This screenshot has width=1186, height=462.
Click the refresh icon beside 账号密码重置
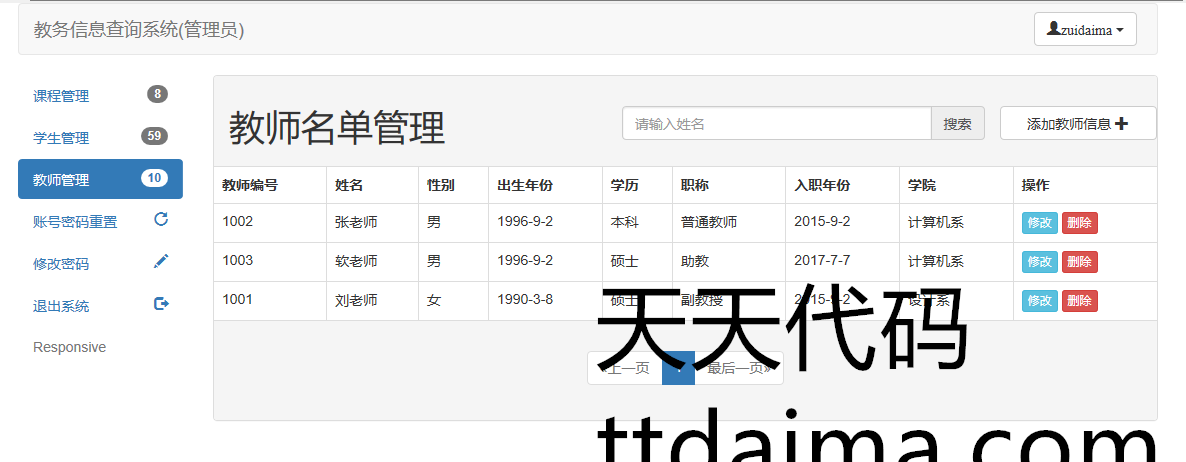tap(161, 220)
